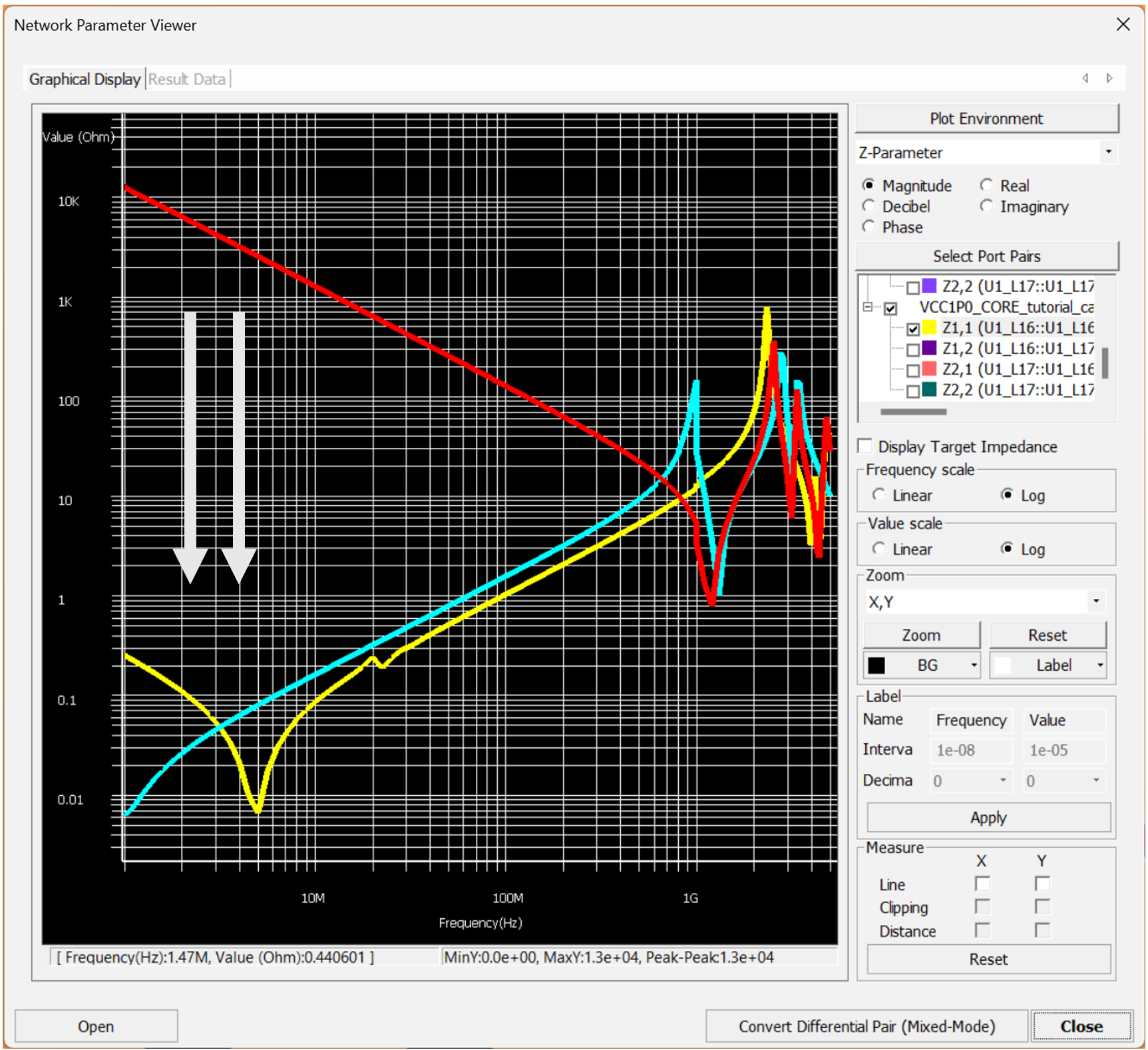Enable Display Target Impedance checkbox

pos(866,446)
